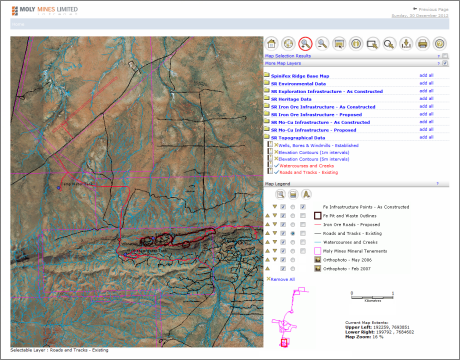Open the Help question mark tool

(440, 44)
